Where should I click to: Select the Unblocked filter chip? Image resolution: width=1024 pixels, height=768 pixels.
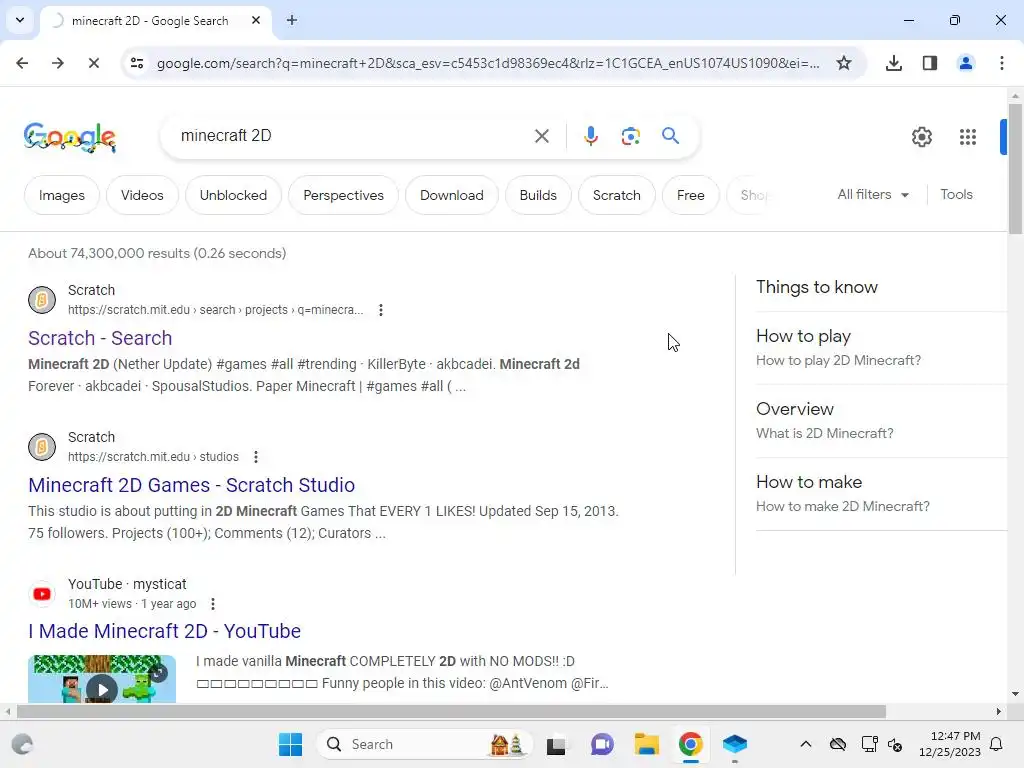[x=233, y=195]
